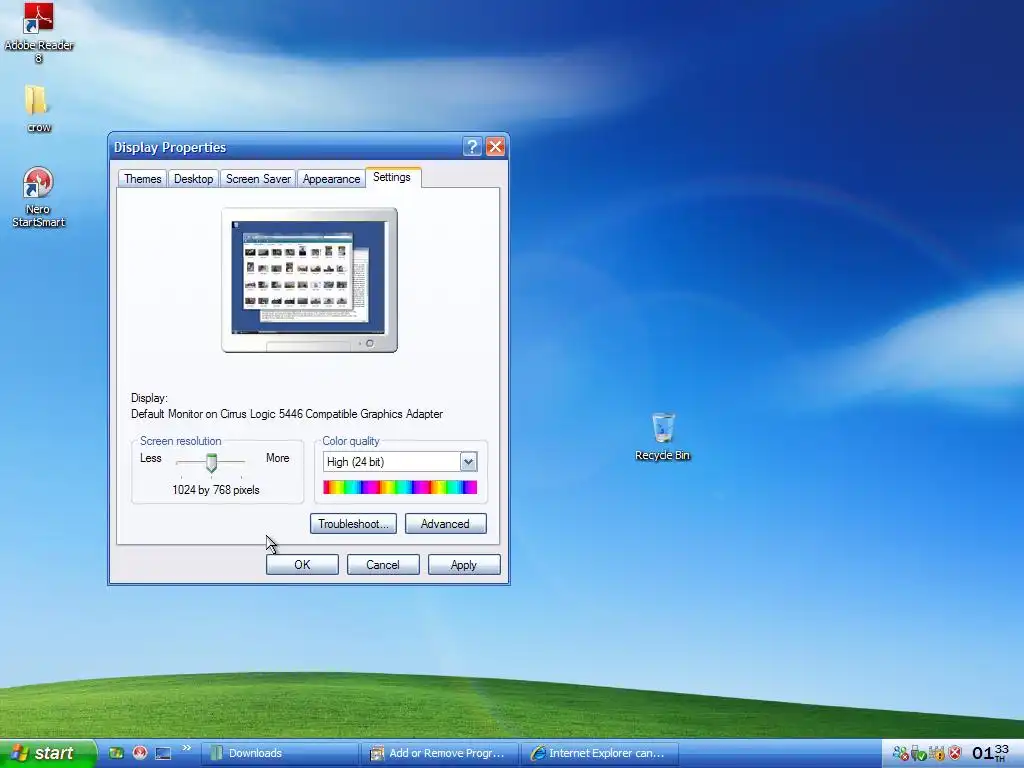This screenshot has height=768, width=1024.
Task: Open the Start menu
Action: click(x=46, y=753)
